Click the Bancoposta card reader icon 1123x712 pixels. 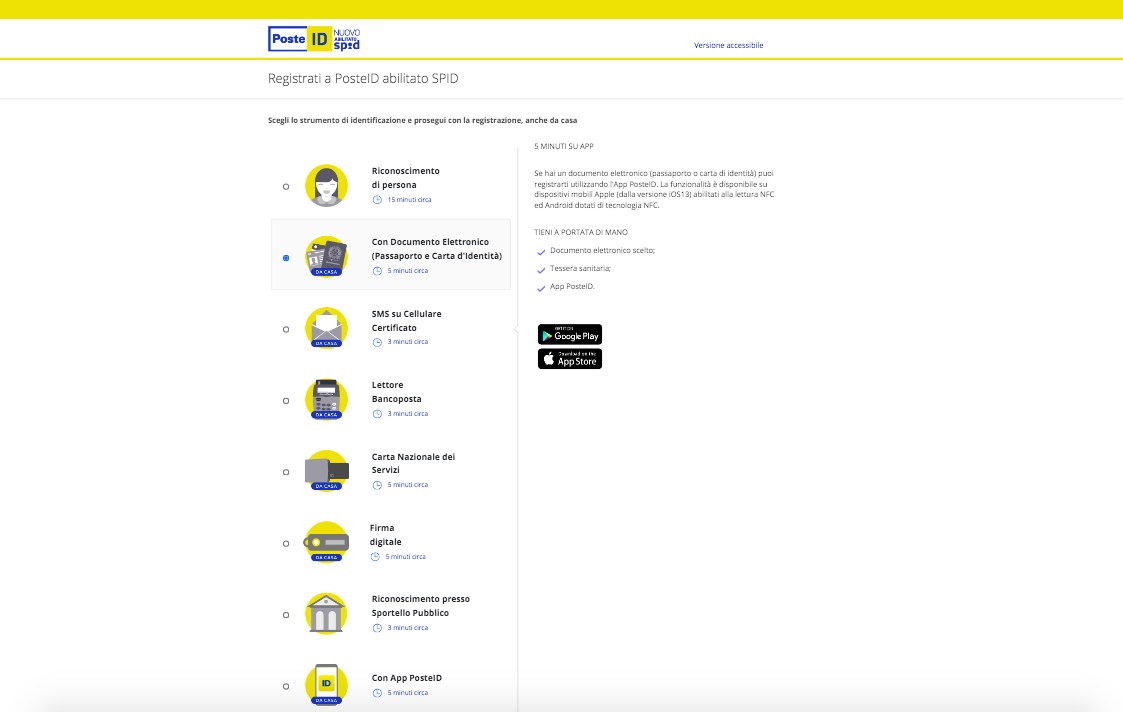[327, 399]
